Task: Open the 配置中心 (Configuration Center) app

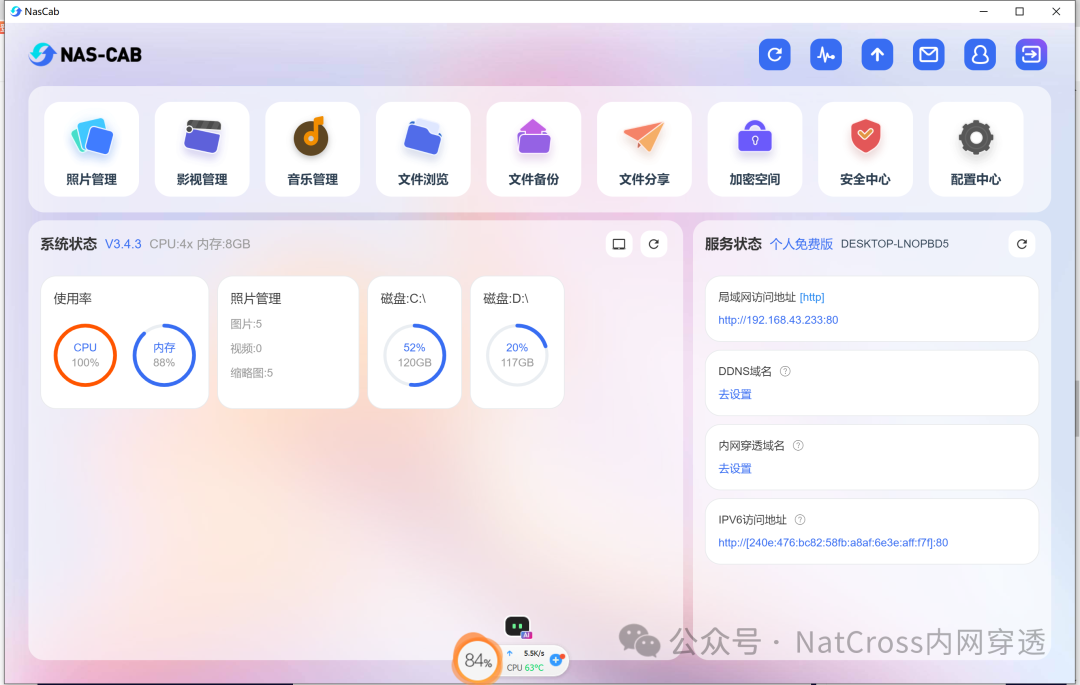Action: point(976,148)
